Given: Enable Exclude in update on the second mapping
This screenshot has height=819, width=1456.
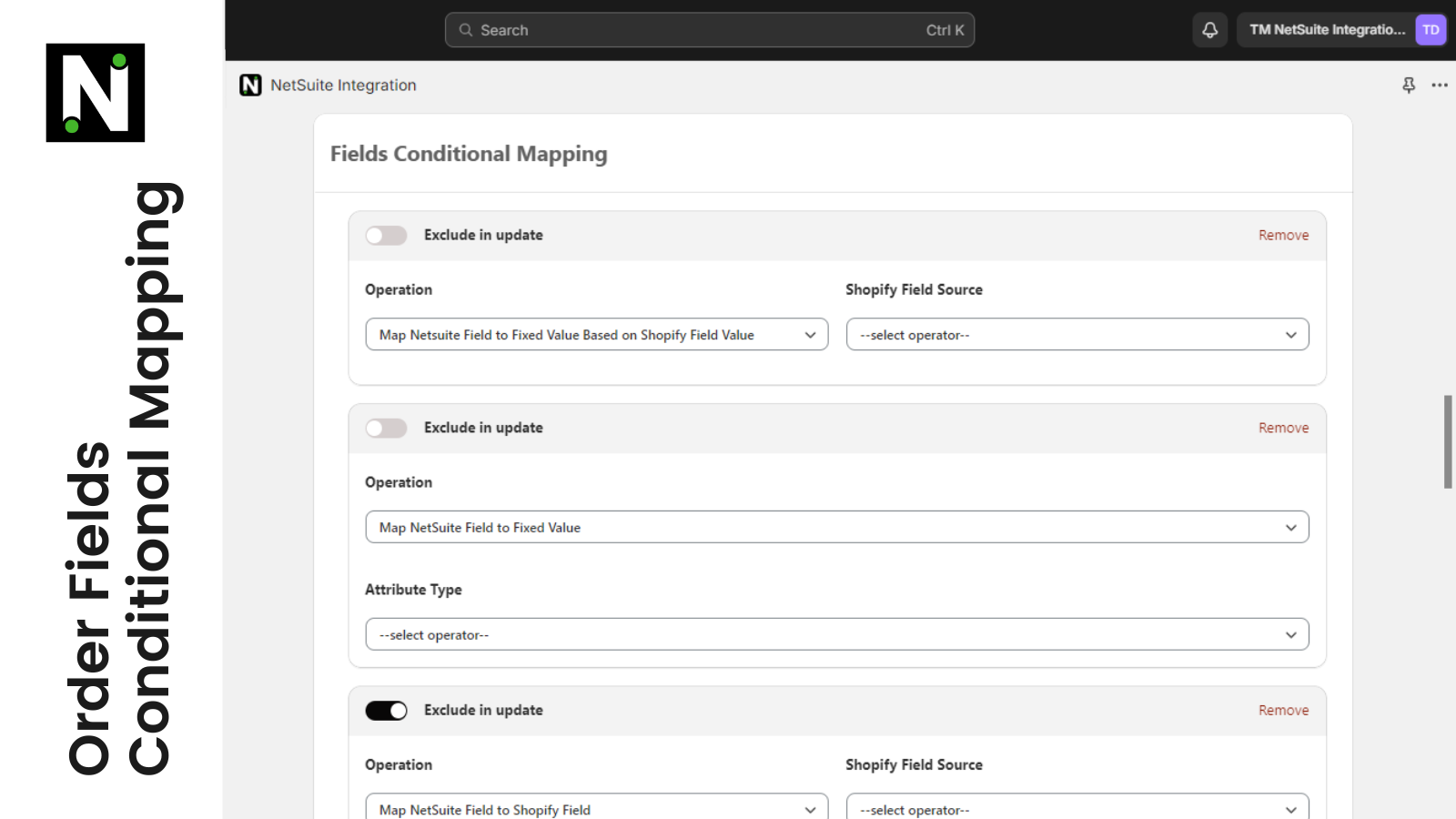Looking at the screenshot, I should tap(386, 428).
